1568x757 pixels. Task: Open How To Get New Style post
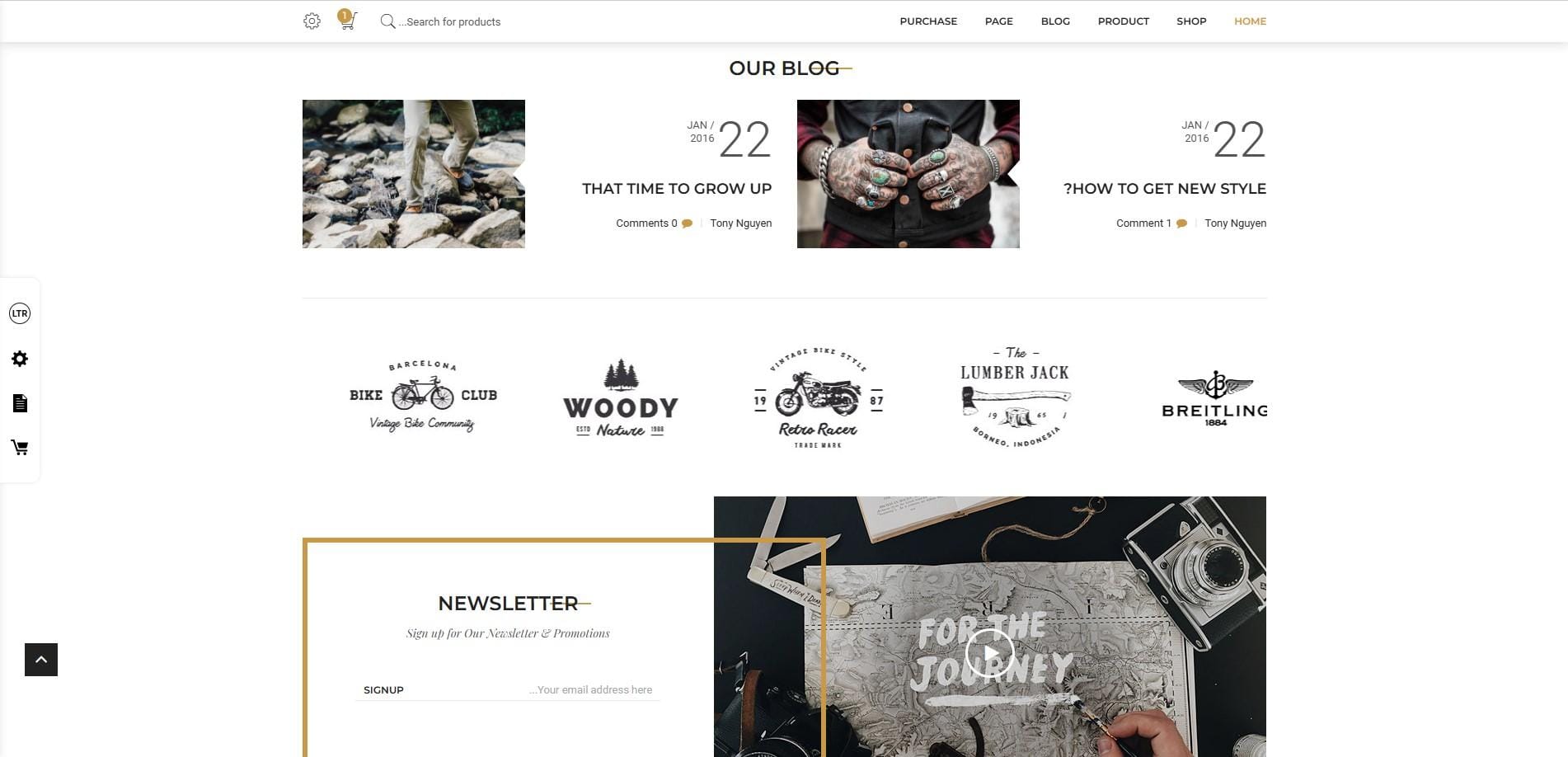[1164, 189]
